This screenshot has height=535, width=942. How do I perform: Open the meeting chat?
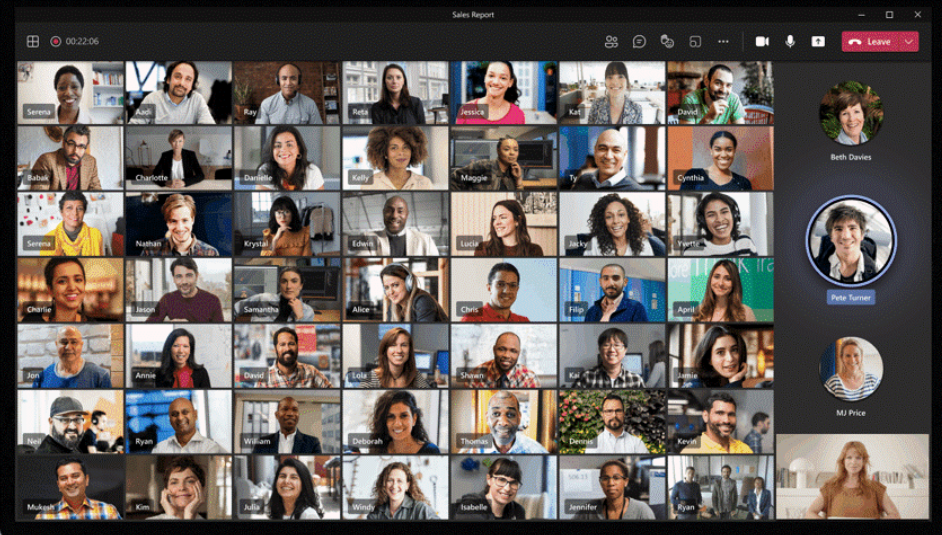pos(639,41)
